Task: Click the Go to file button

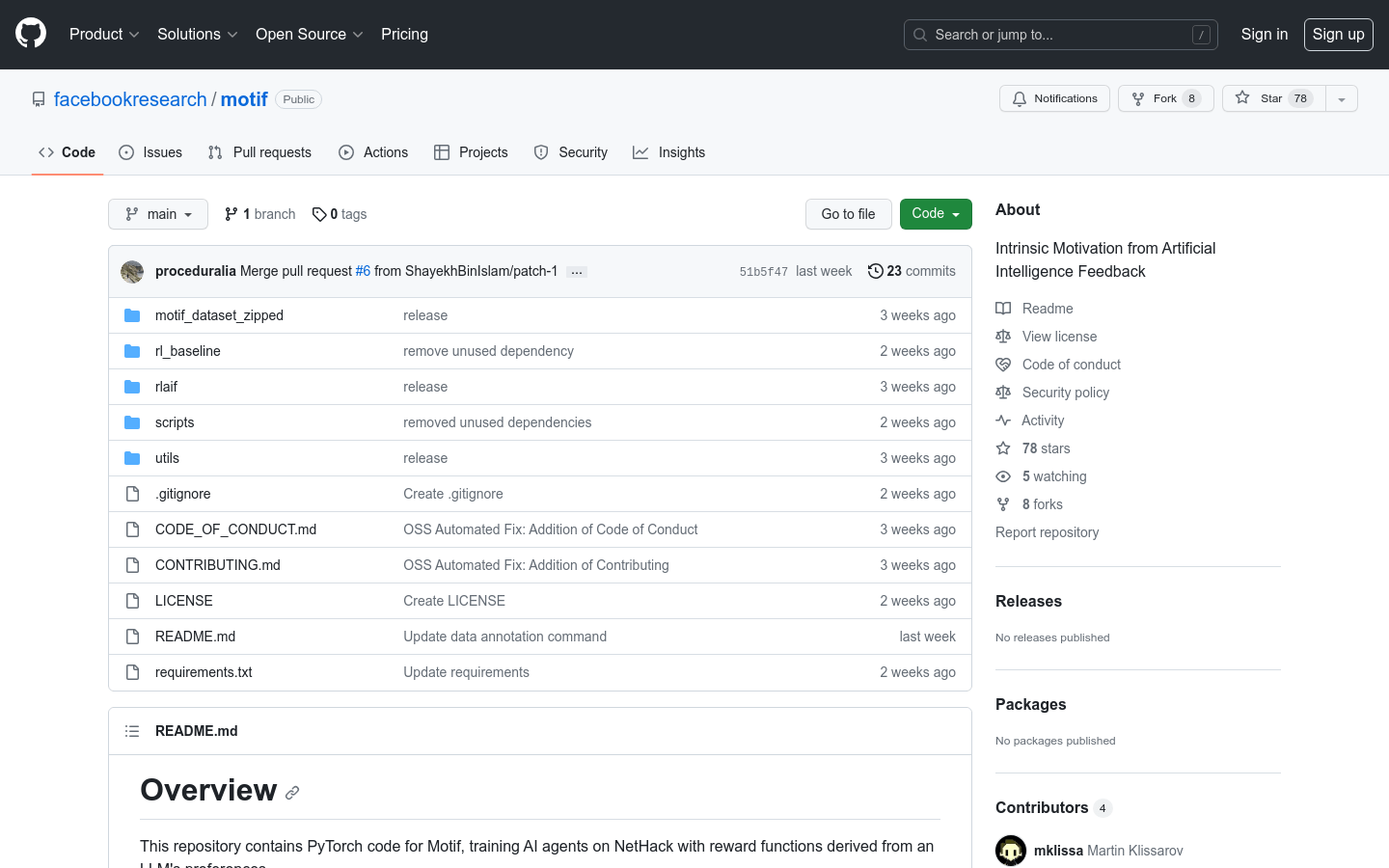Action: [x=849, y=214]
